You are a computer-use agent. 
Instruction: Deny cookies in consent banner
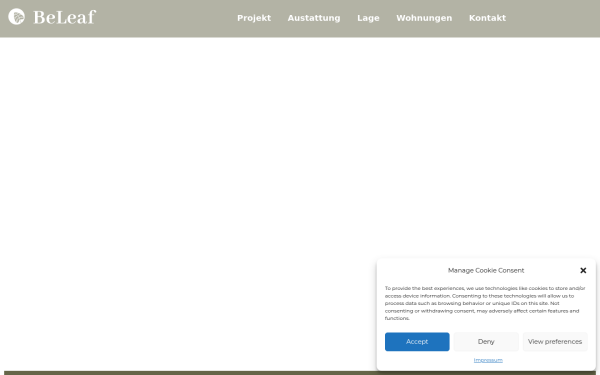coord(486,342)
